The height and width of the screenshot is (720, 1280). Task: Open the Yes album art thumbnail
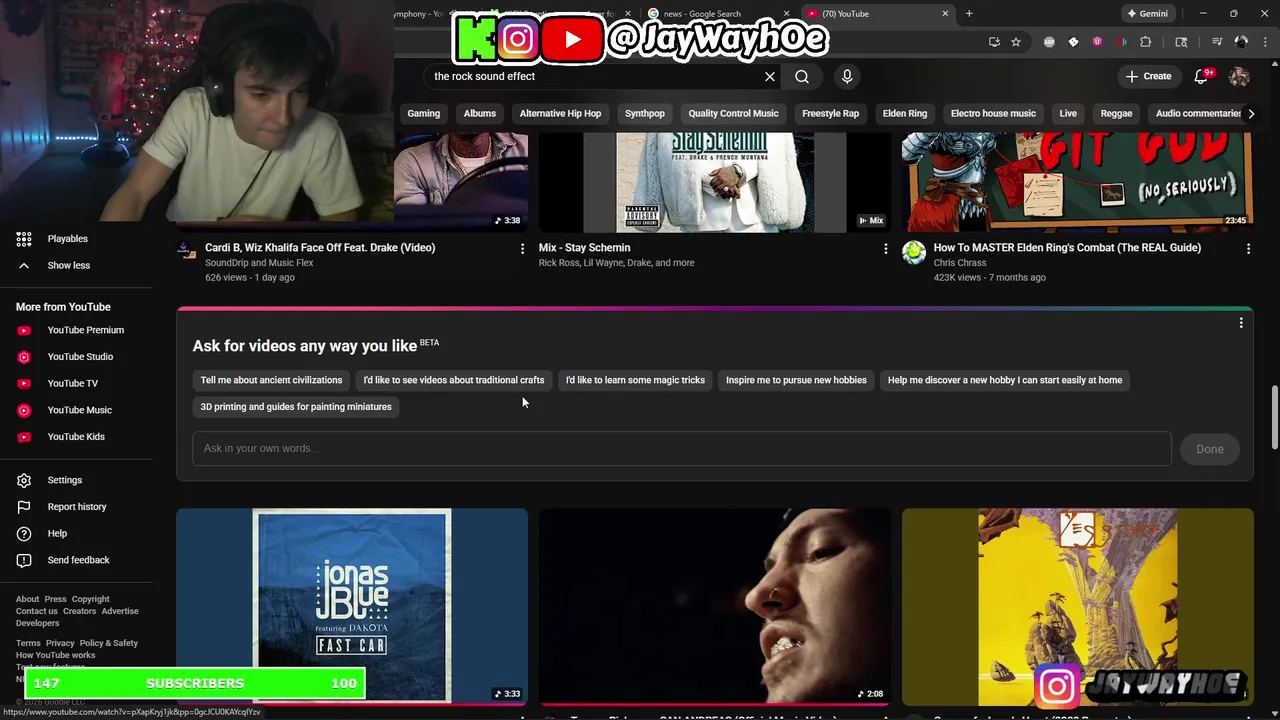point(1077,606)
